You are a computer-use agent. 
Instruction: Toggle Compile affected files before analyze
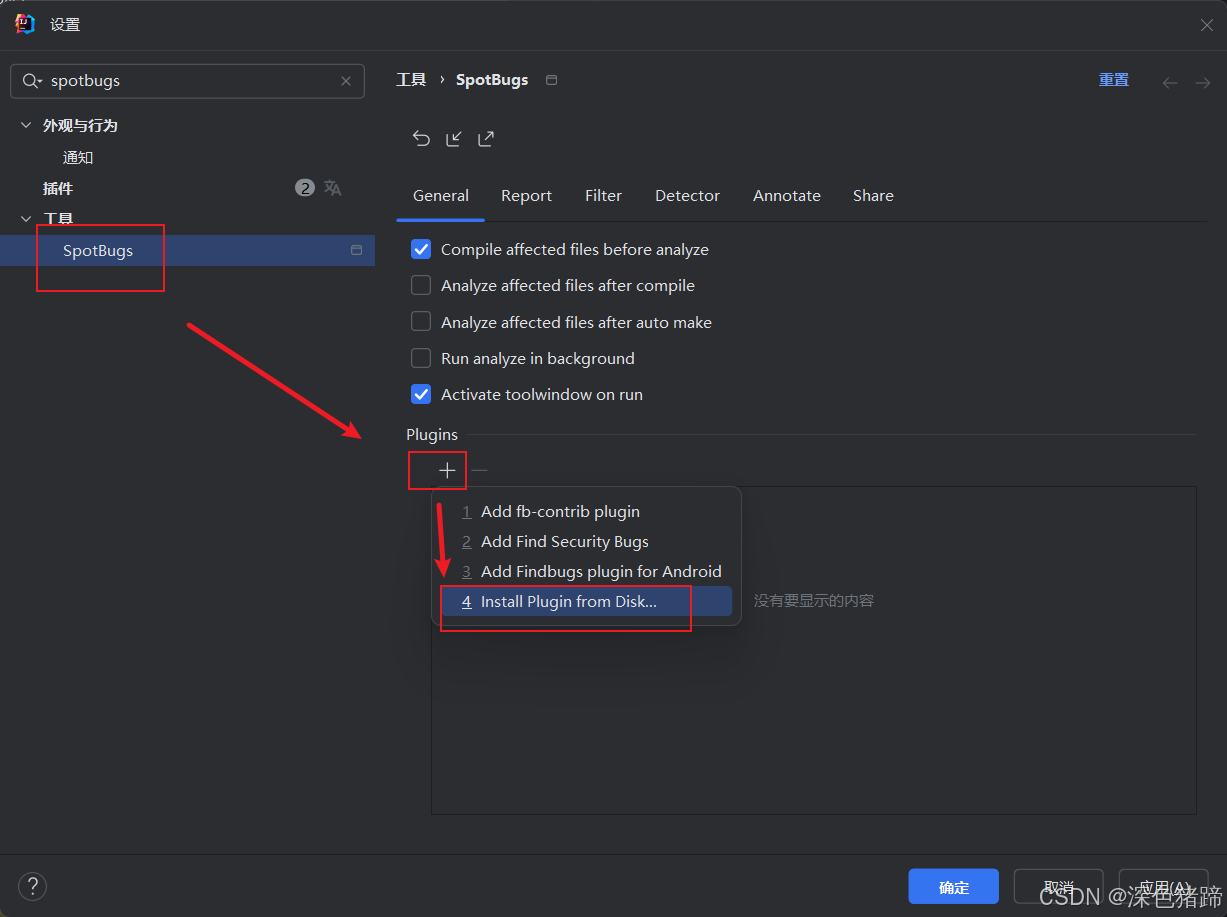(421, 250)
